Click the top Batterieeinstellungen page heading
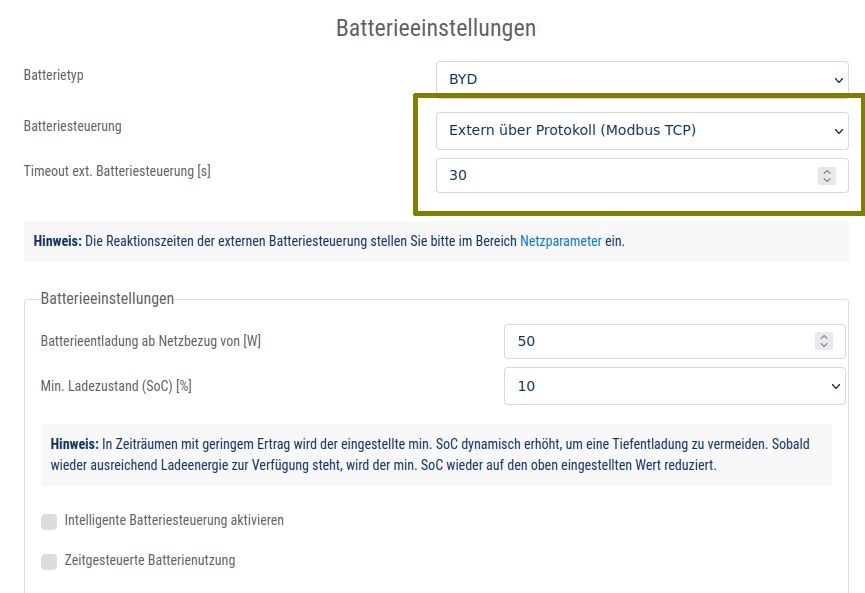This screenshot has width=865, height=593. (435, 28)
